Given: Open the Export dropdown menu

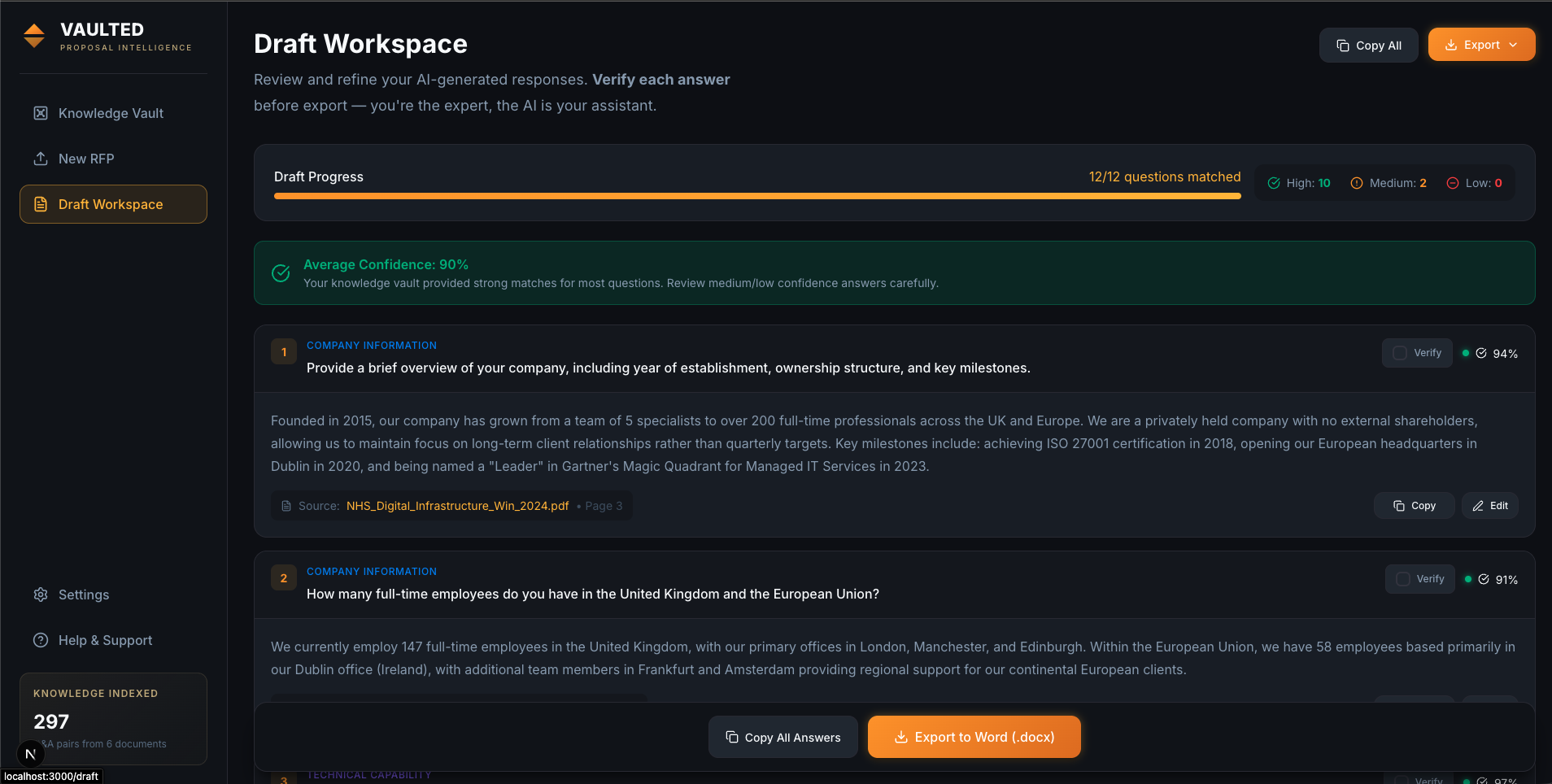Looking at the screenshot, I should (1481, 45).
